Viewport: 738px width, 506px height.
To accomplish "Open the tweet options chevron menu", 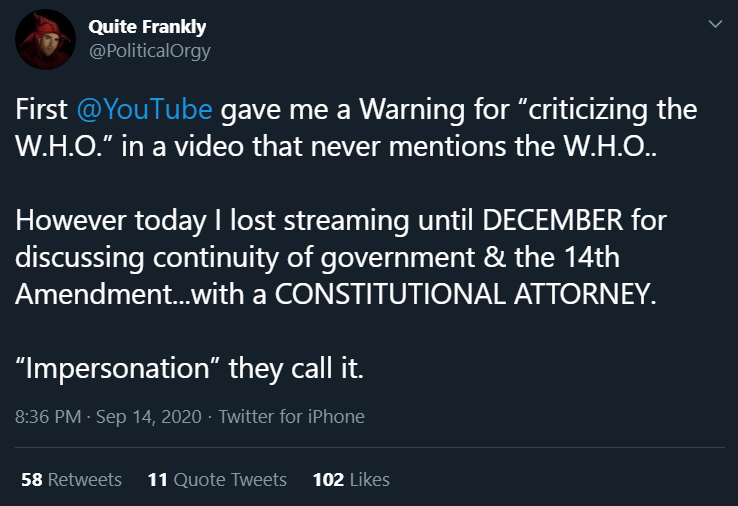I will tap(714, 25).
